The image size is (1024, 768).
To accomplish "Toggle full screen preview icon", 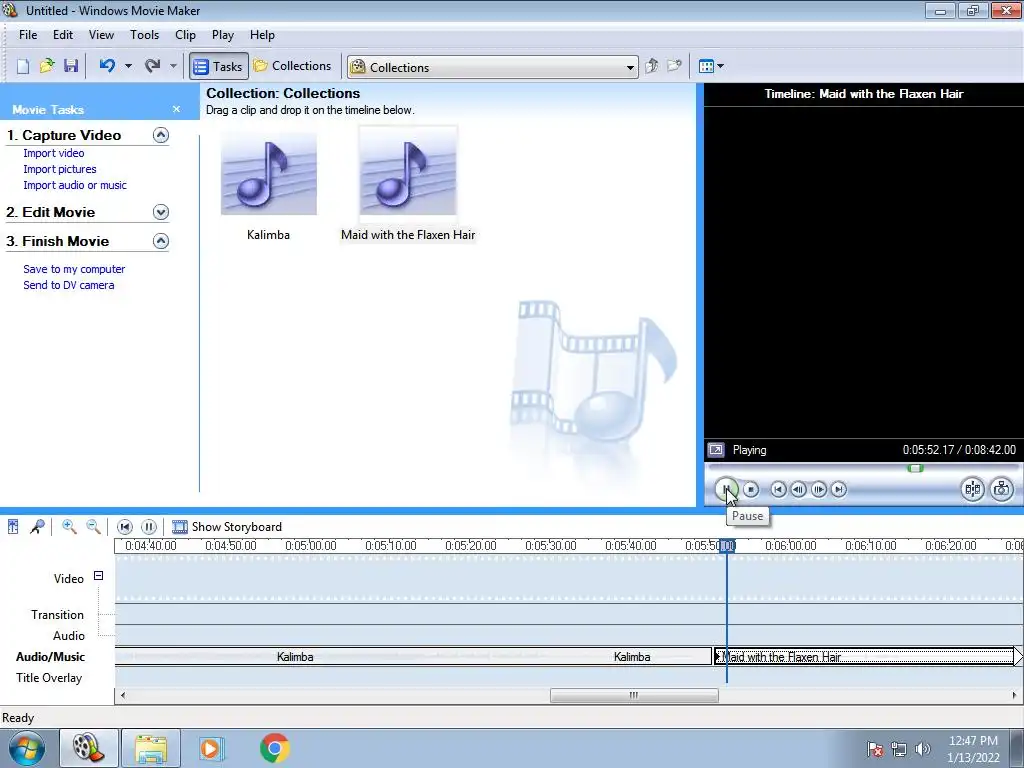I will coord(716,450).
